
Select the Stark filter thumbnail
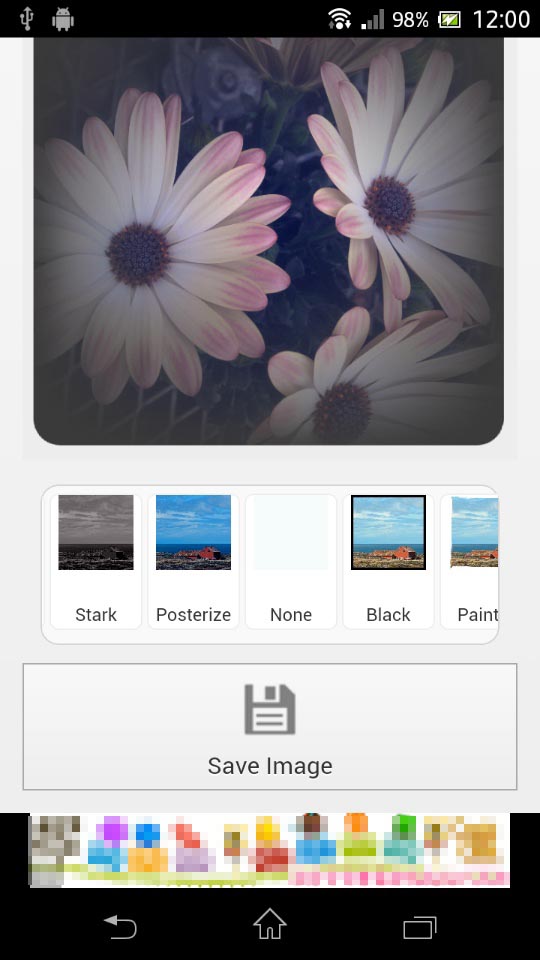96,532
